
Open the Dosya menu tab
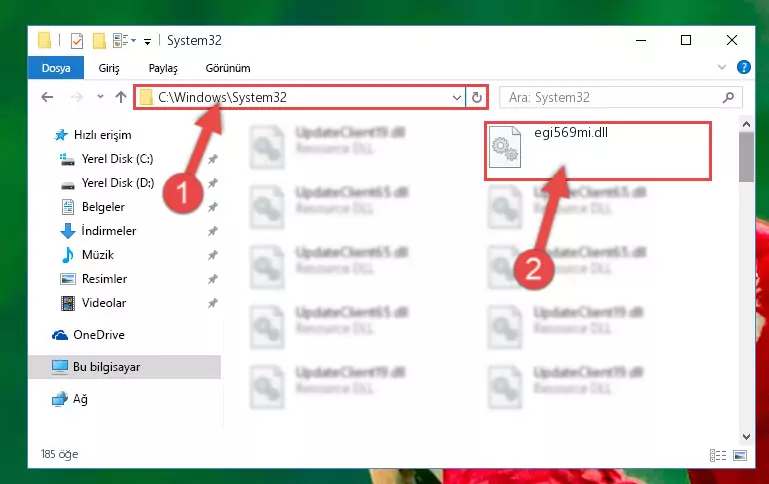coord(56,68)
